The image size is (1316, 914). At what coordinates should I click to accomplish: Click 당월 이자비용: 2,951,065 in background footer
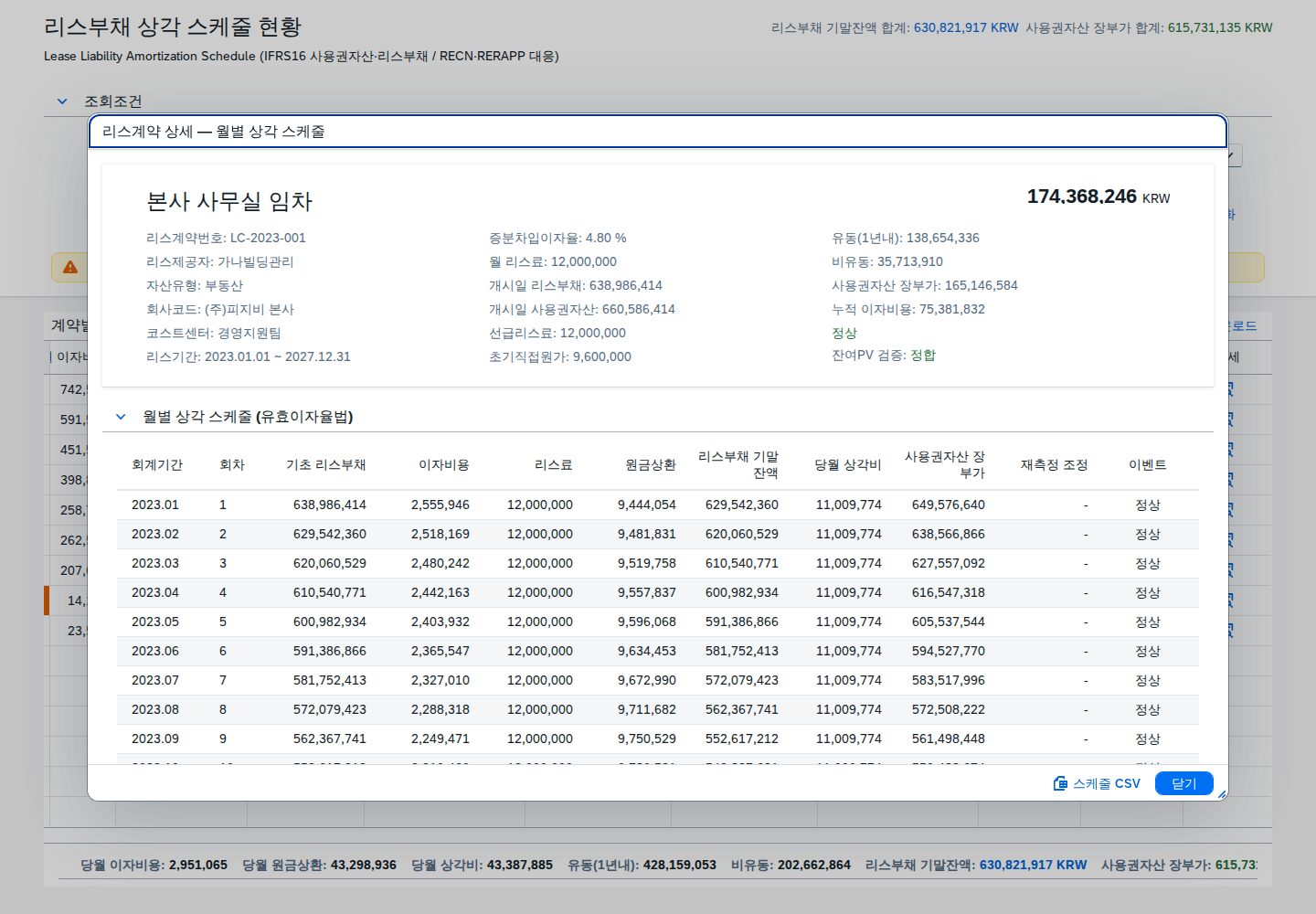point(154,865)
